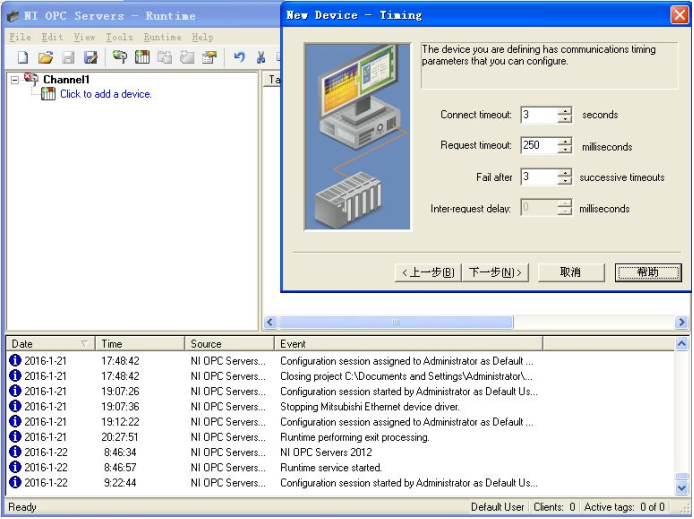
Task: Click the Help (帮助) button
Action: click(x=648, y=272)
